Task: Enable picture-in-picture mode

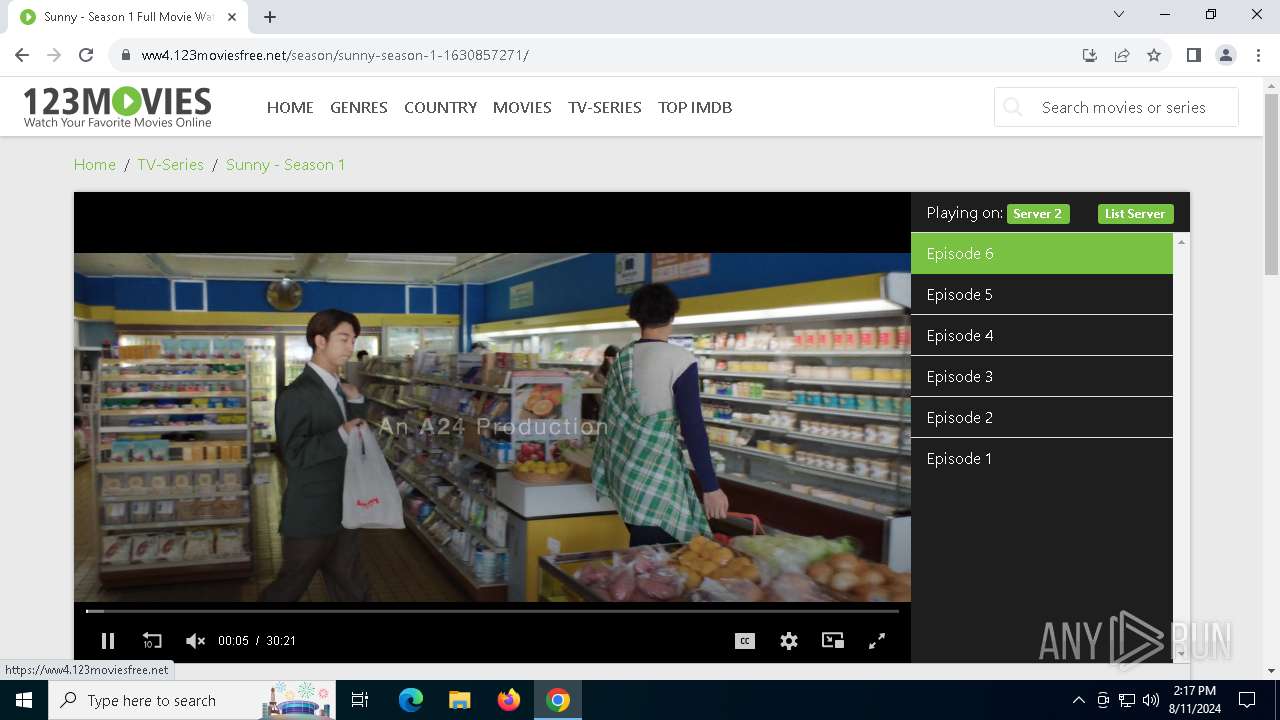Action: [833, 641]
